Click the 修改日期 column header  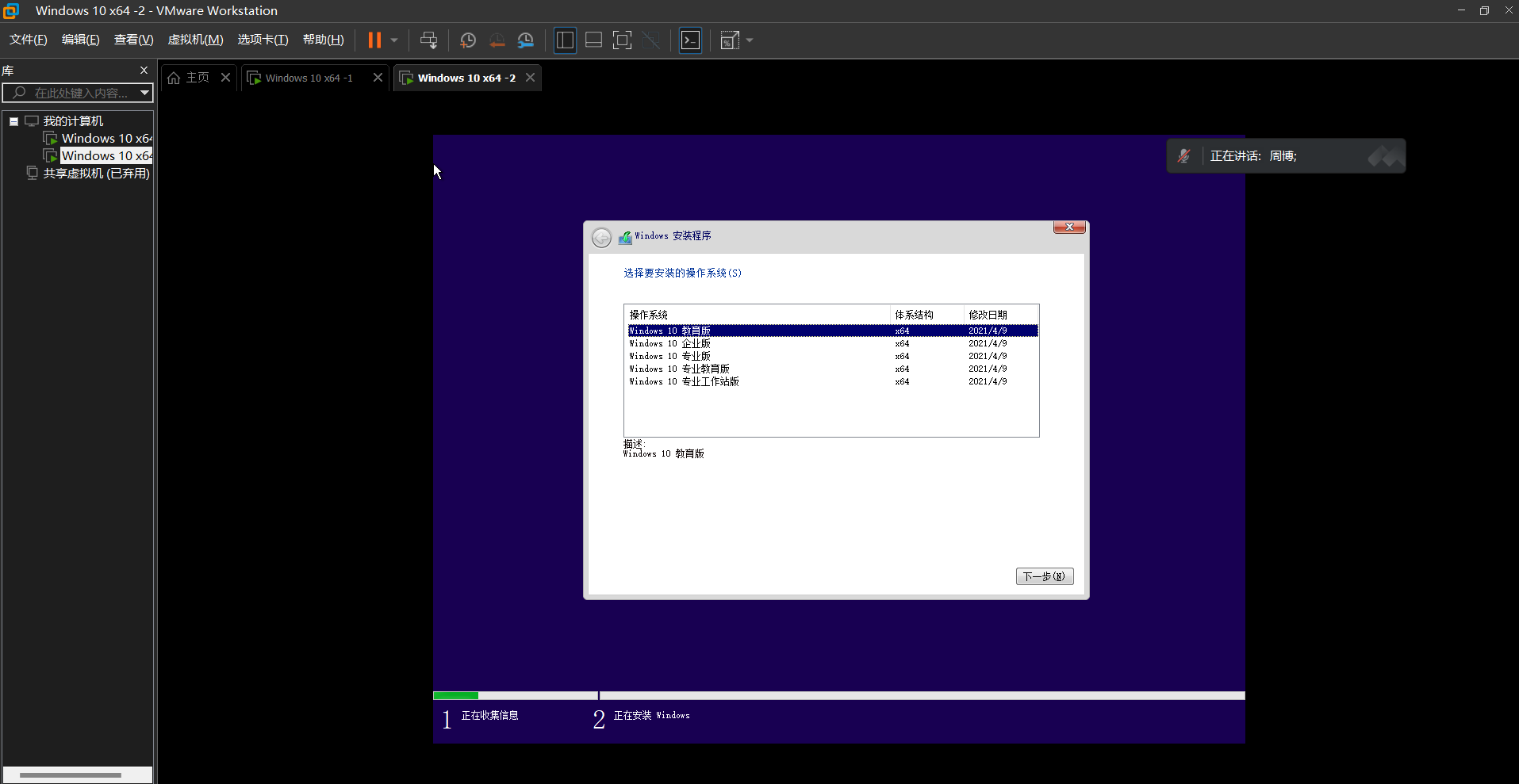coord(1001,315)
